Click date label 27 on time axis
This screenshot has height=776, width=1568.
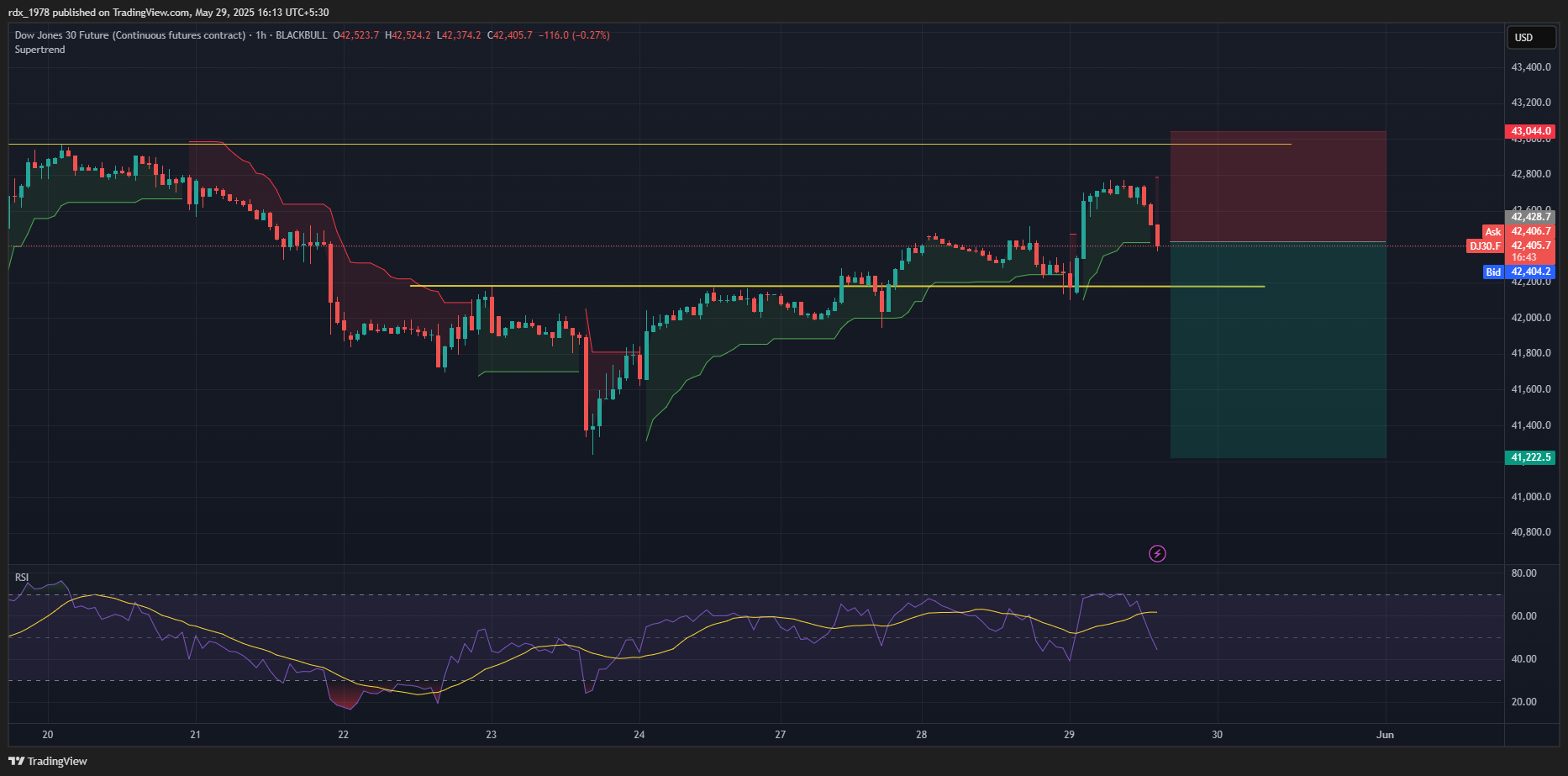tap(781, 735)
